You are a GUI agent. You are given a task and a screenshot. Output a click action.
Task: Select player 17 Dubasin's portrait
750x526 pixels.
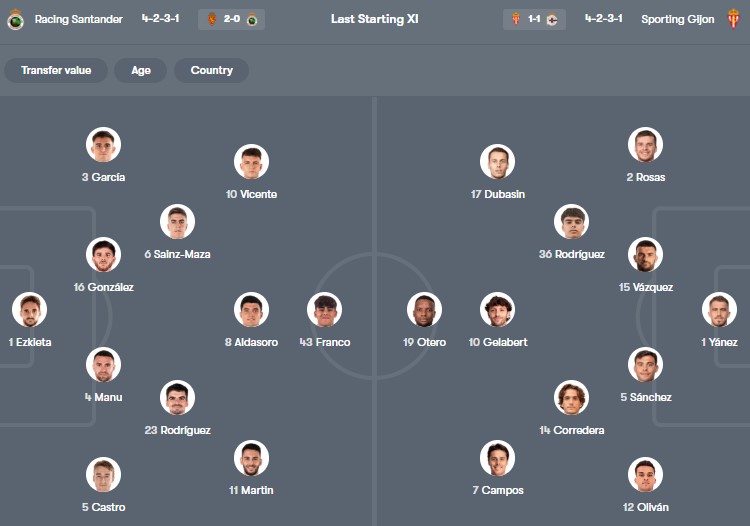point(497,162)
